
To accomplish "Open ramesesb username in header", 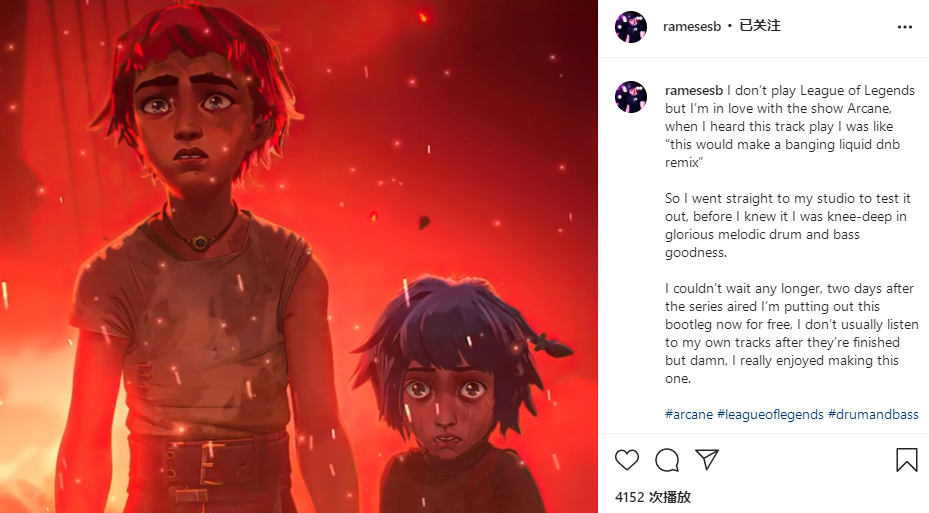I will [x=691, y=27].
